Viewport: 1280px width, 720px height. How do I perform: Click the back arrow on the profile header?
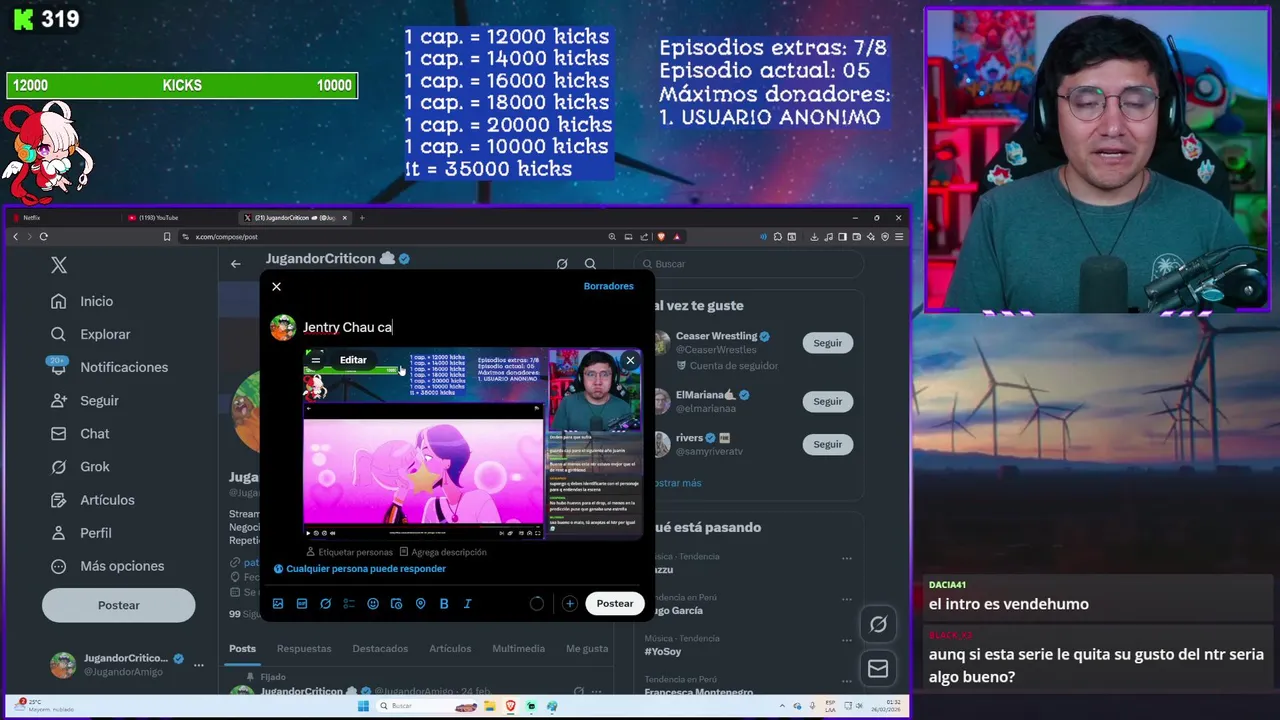[235, 264]
